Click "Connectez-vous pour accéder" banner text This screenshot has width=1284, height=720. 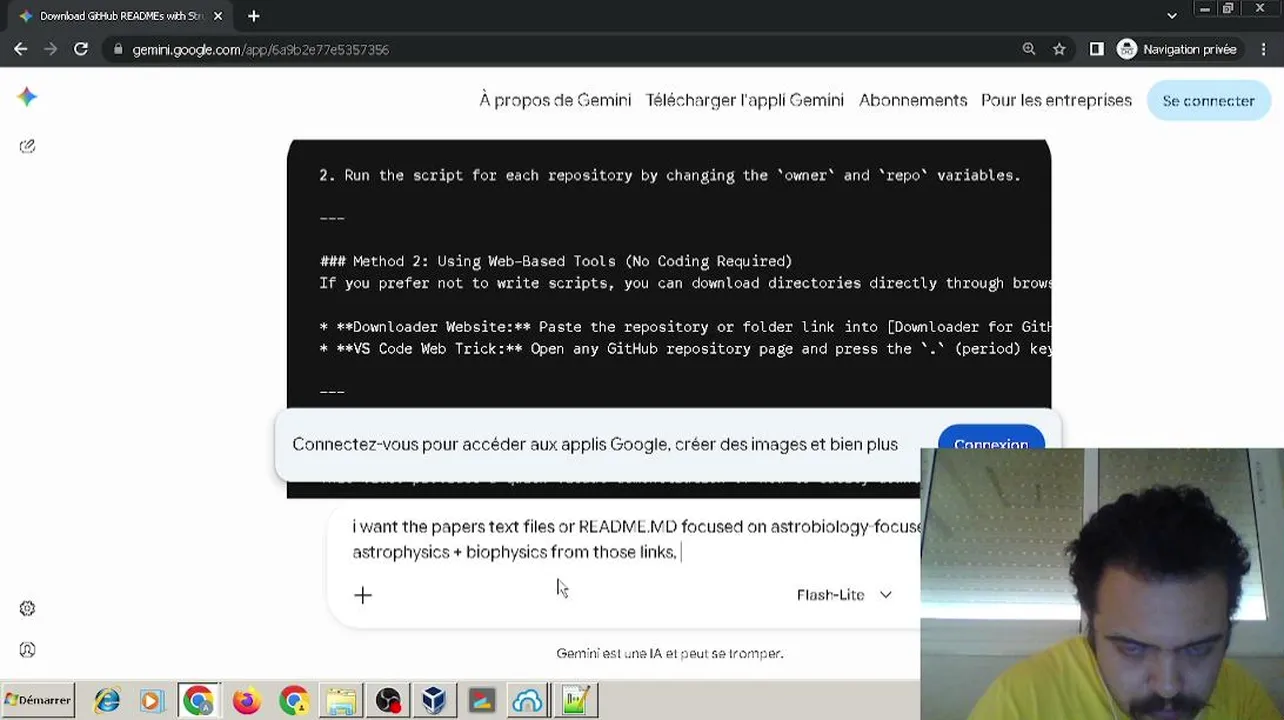pyautogui.click(x=595, y=444)
